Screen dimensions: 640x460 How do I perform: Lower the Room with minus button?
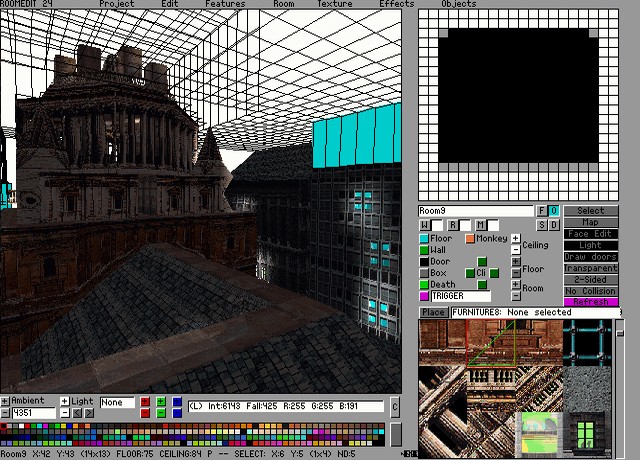(516, 295)
